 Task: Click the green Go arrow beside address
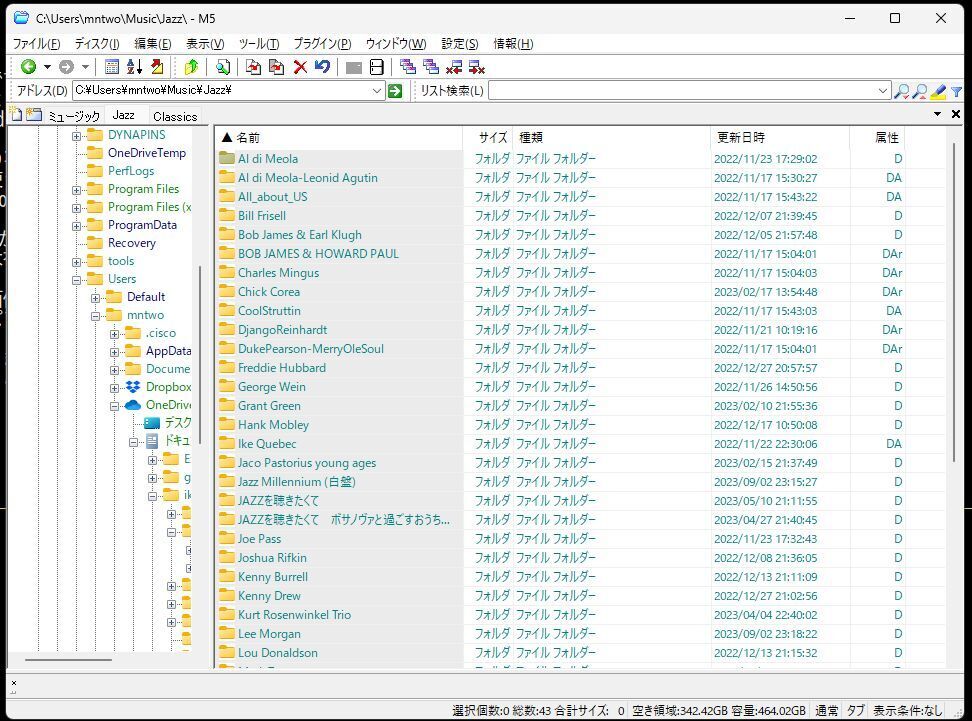click(x=395, y=91)
